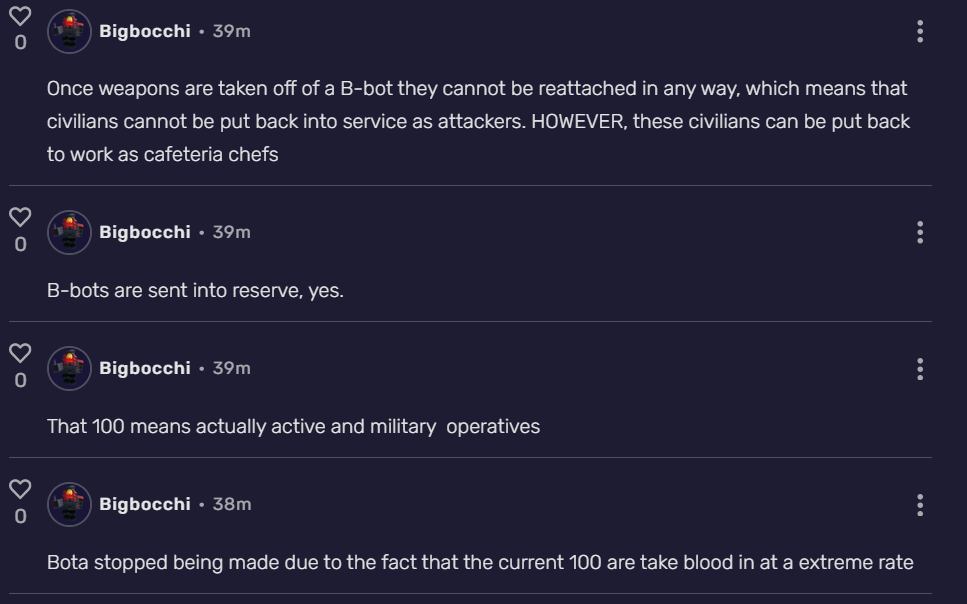Viewport: 967px width, 604px height.
Task: Click the like count under weapons comment heart
Action: coord(20,43)
